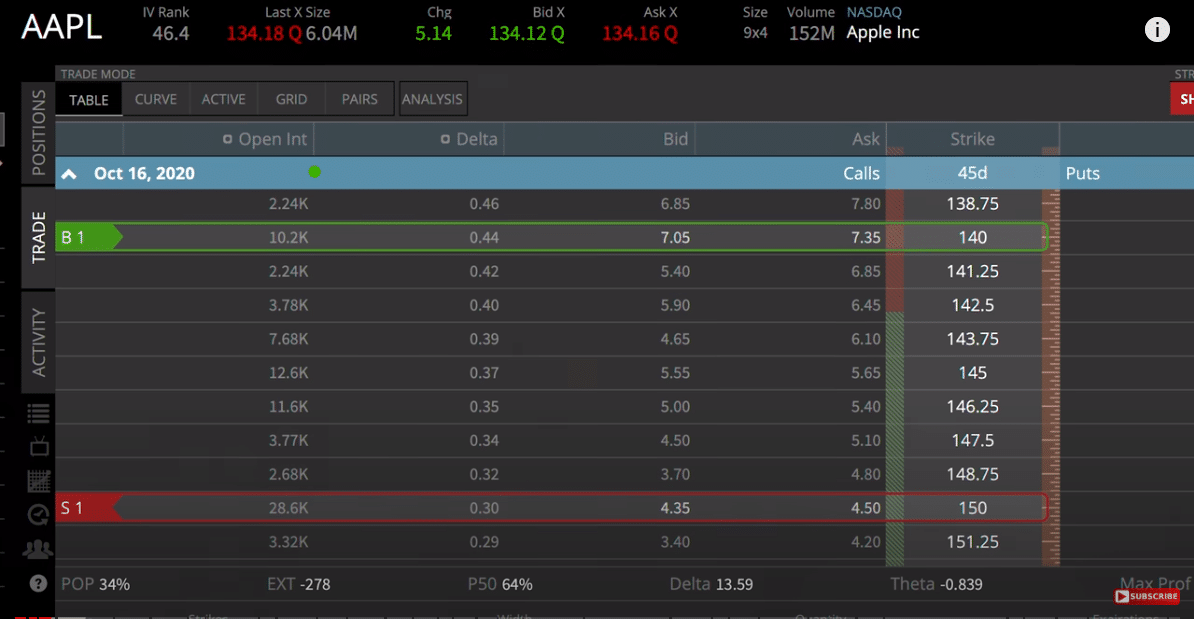Open the people follow icon in sidebar
Screen dimensions: 1194x619
pyautogui.click(x=37, y=548)
